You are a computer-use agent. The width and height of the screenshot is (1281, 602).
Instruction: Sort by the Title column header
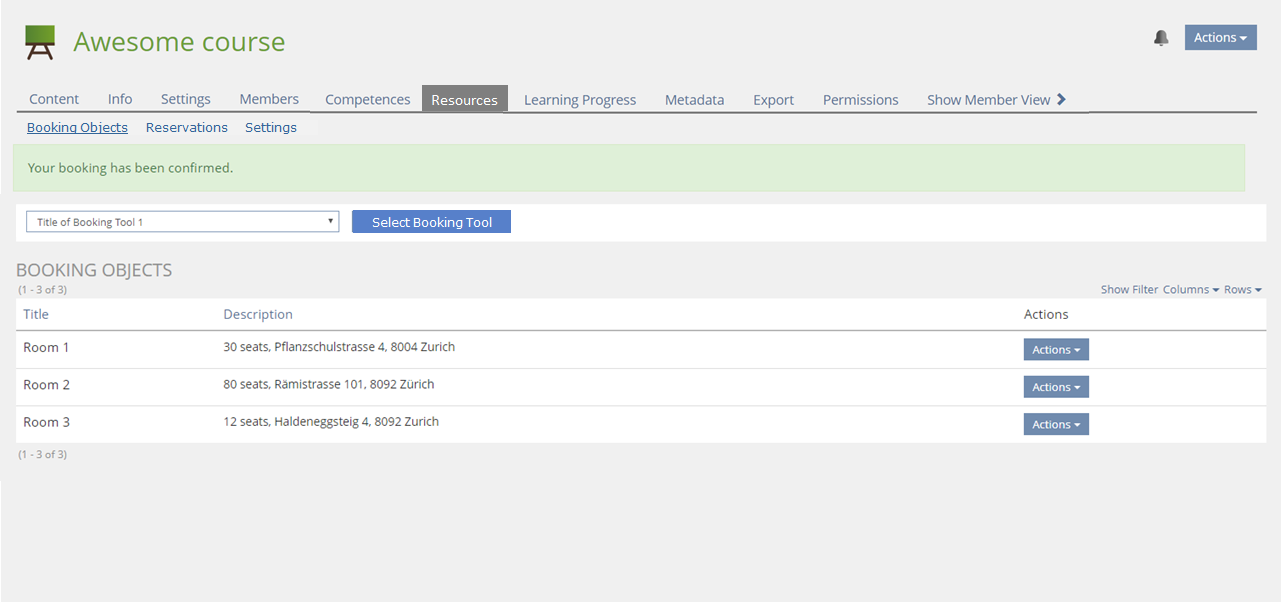click(36, 315)
